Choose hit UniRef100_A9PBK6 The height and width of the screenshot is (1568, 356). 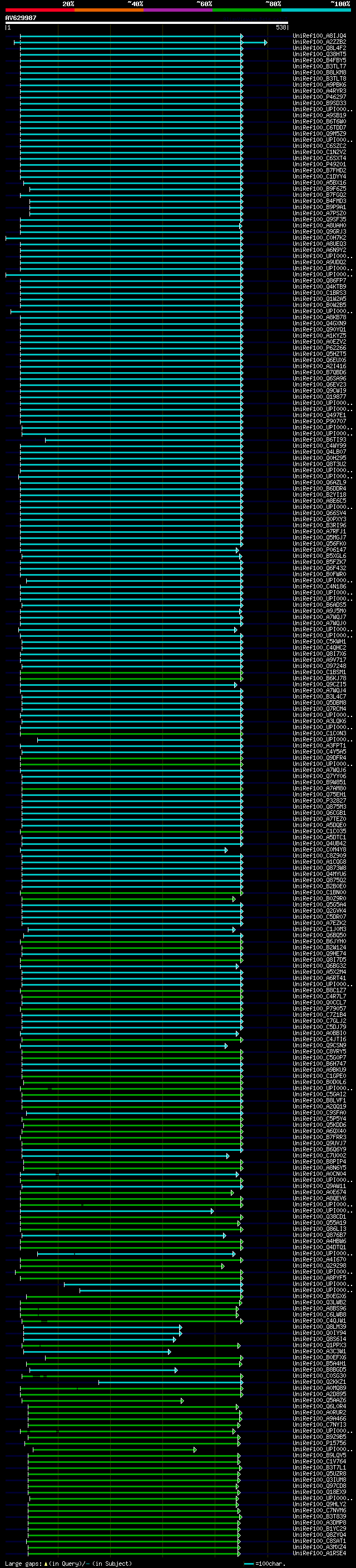(319, 85)
